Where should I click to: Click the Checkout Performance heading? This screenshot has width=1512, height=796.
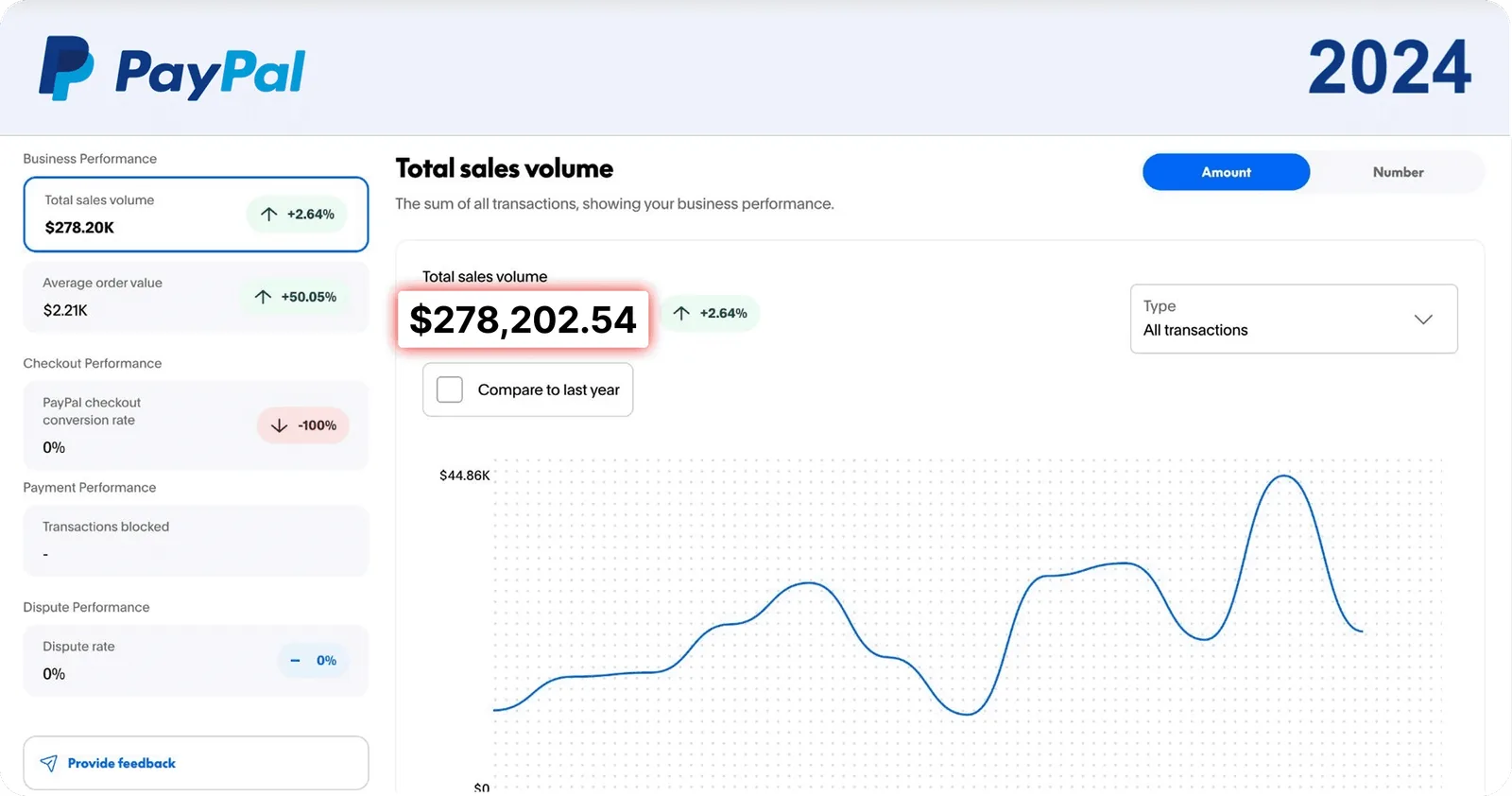pyautogui.click(x=93, y=363)
